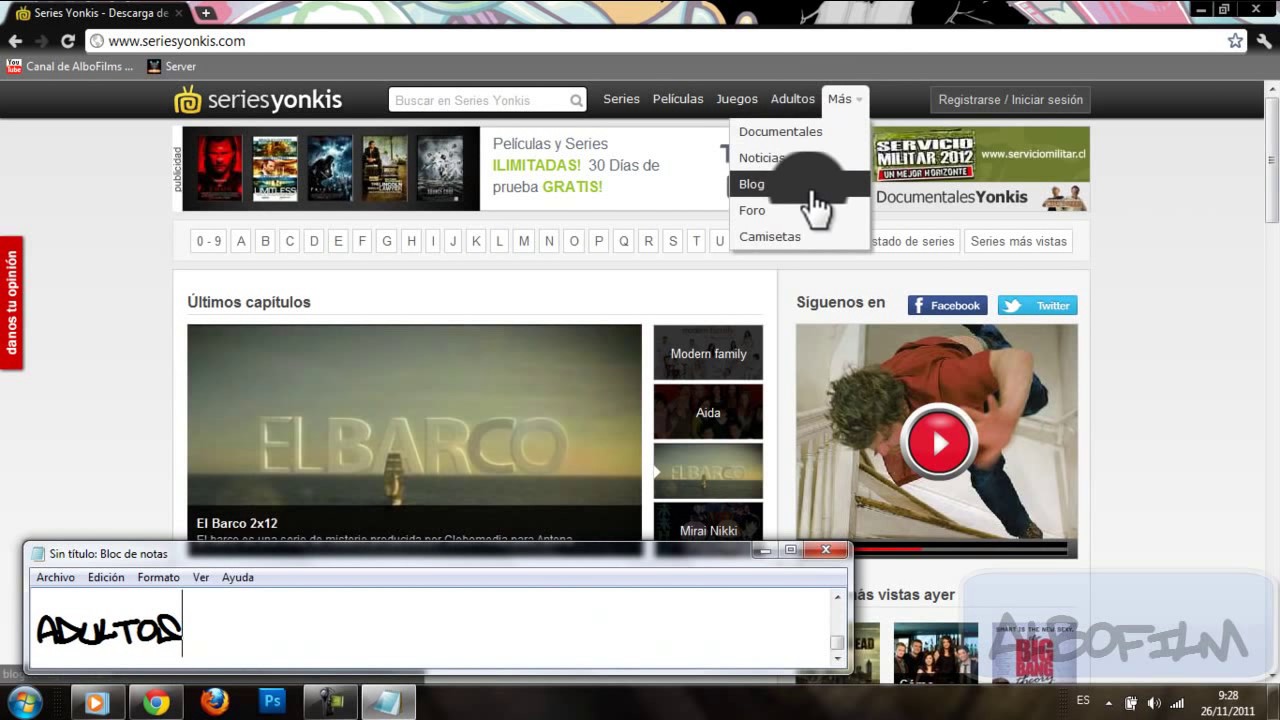Play the video with the red play button
The width and height of the screenshot is (1280, 720).
[938, 442]
